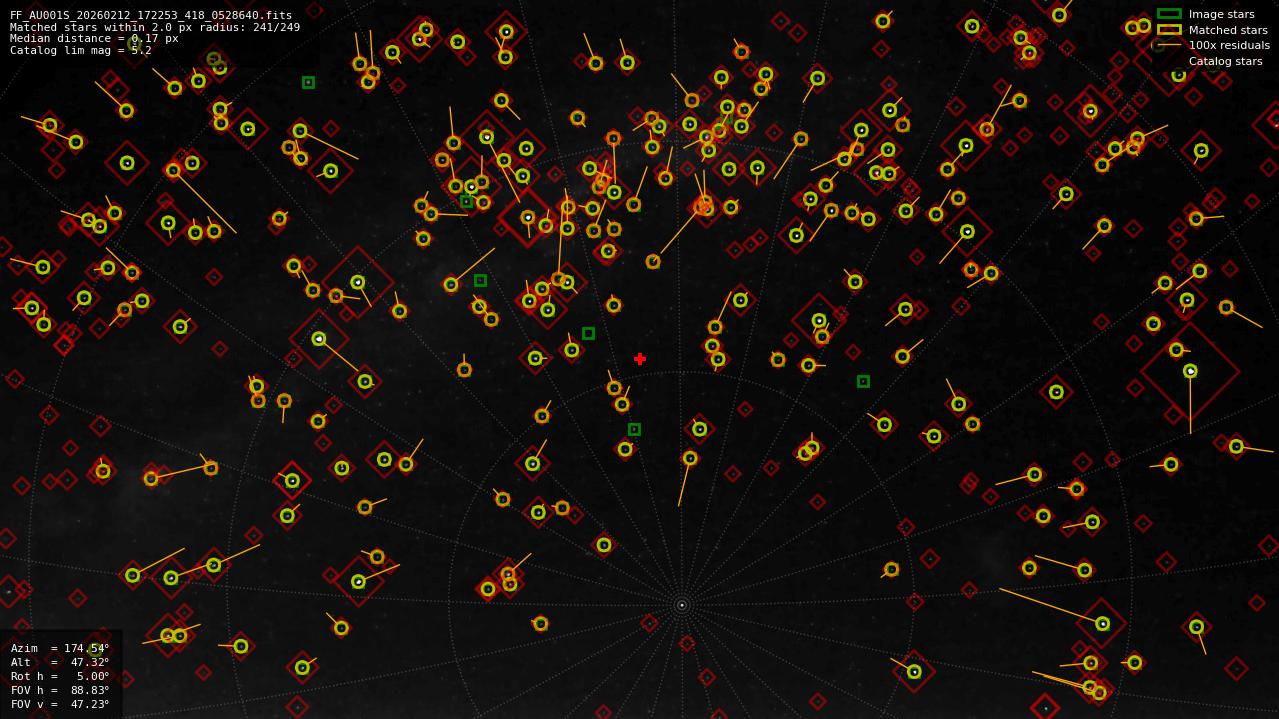
Task: Click the red cross at image center
Action: pos(640,359)
